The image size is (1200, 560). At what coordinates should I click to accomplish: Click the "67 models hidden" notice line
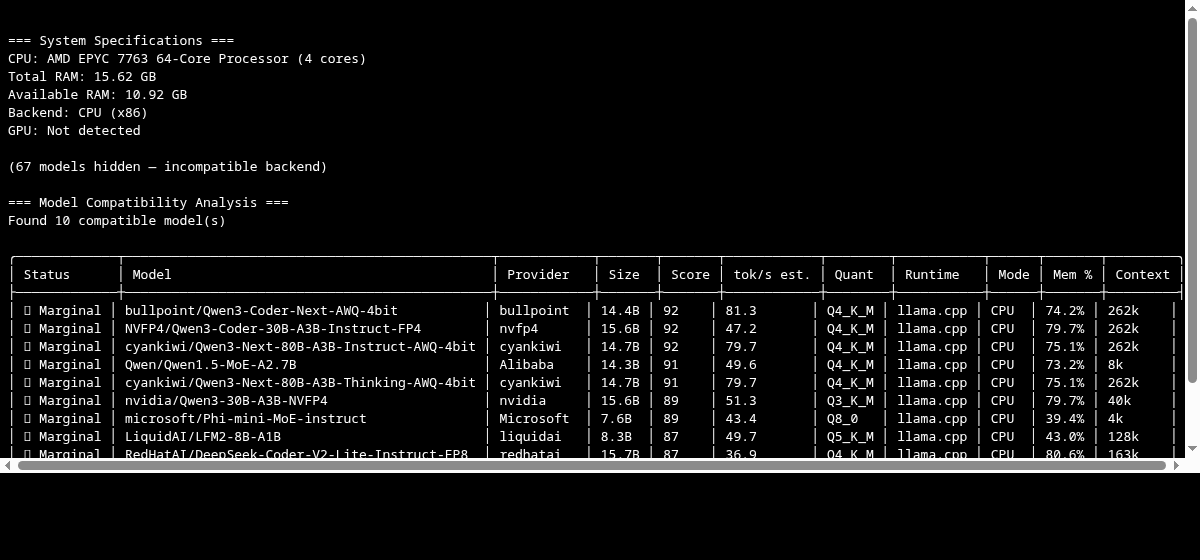pyautogui.click(x=167, y=167)
